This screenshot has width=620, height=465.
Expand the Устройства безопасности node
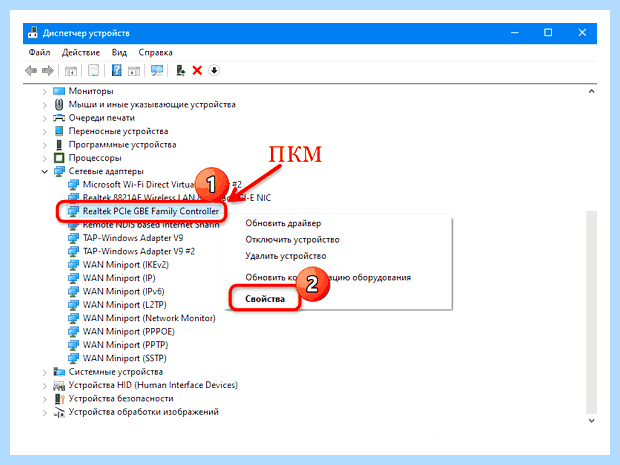click(x=44, y=399)
